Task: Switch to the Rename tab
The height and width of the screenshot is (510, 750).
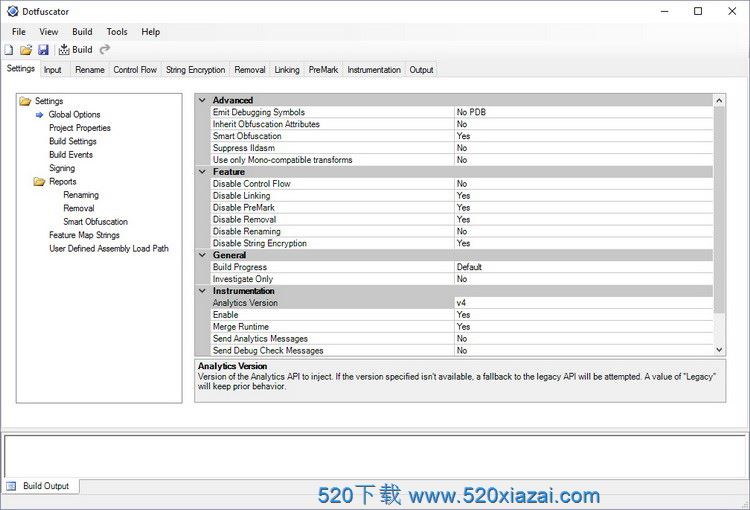Action: 89,70
